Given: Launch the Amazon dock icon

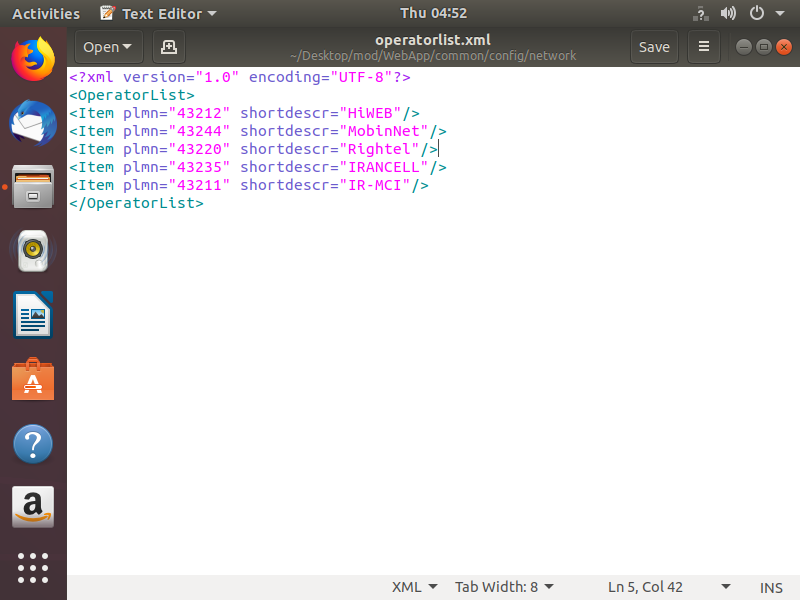Looking at the screenshot, I should (33, 507).
